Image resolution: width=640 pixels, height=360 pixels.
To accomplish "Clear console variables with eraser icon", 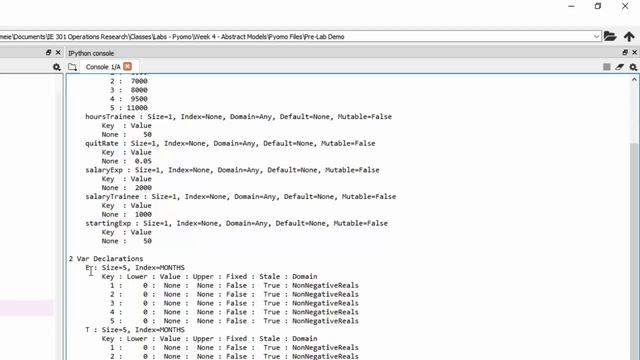I will (x=620, y=67).
